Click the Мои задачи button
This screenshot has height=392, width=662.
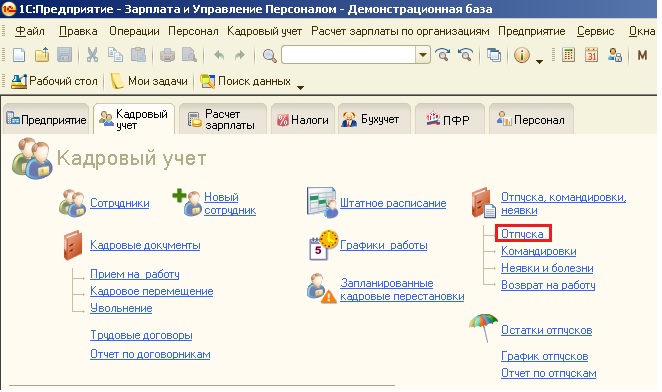[x=149, y=81]
